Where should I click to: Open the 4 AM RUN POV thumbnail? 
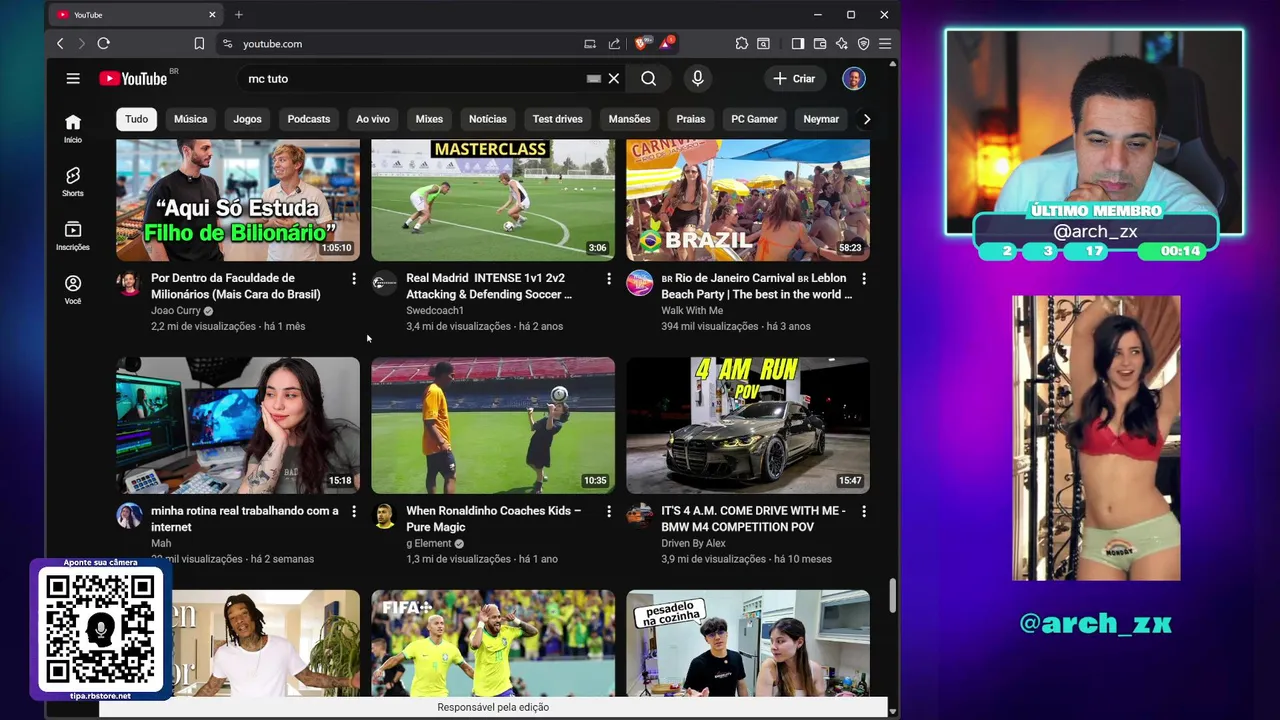point(748,425)
